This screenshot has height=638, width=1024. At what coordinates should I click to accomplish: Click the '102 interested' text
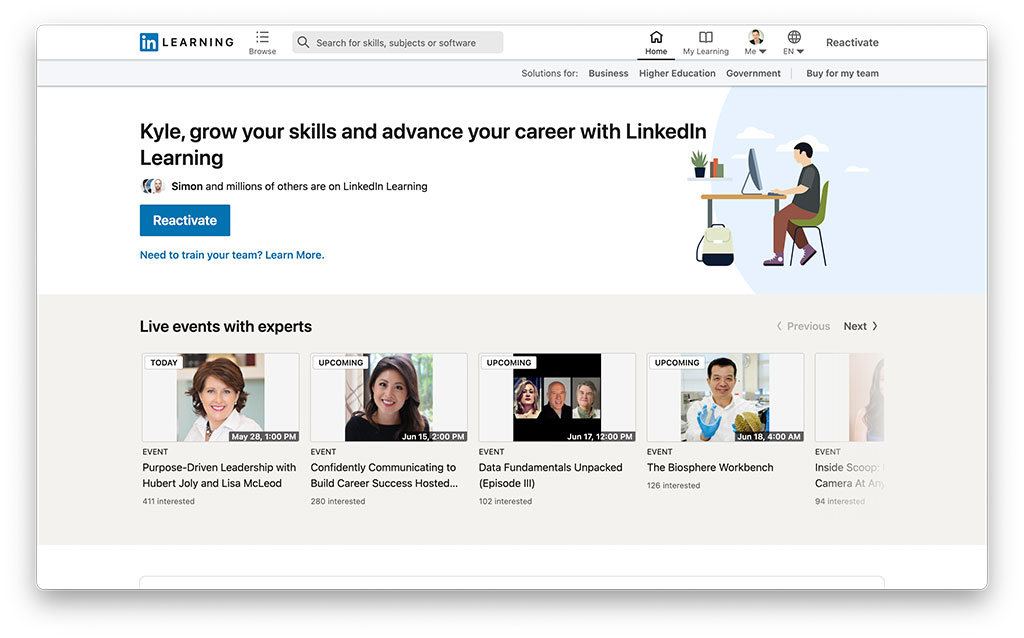[505, 502]
